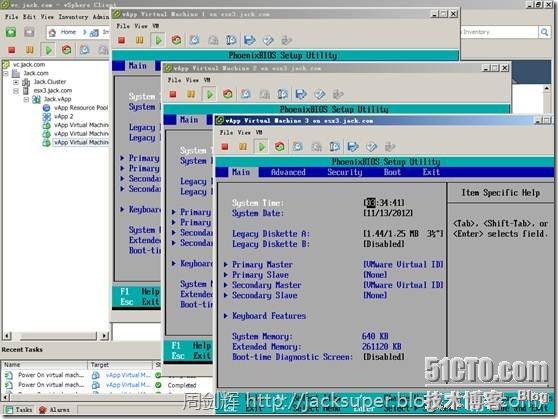Collapse the Jack.com datacenter tree node
This screenshot has width=558, height=419.
coord(6,73)
